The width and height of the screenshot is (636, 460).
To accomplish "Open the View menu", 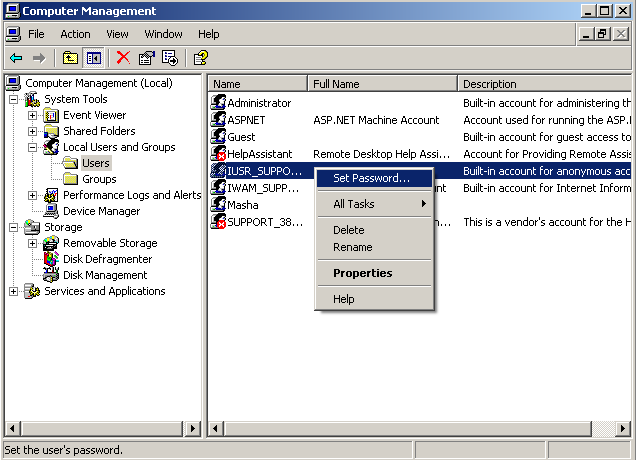I will click(117, 34).
